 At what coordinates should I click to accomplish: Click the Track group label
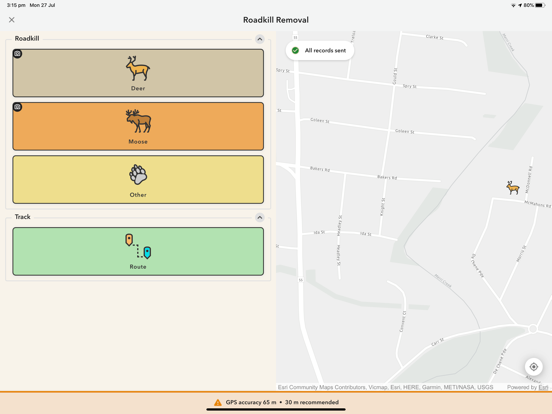point(23,217)
